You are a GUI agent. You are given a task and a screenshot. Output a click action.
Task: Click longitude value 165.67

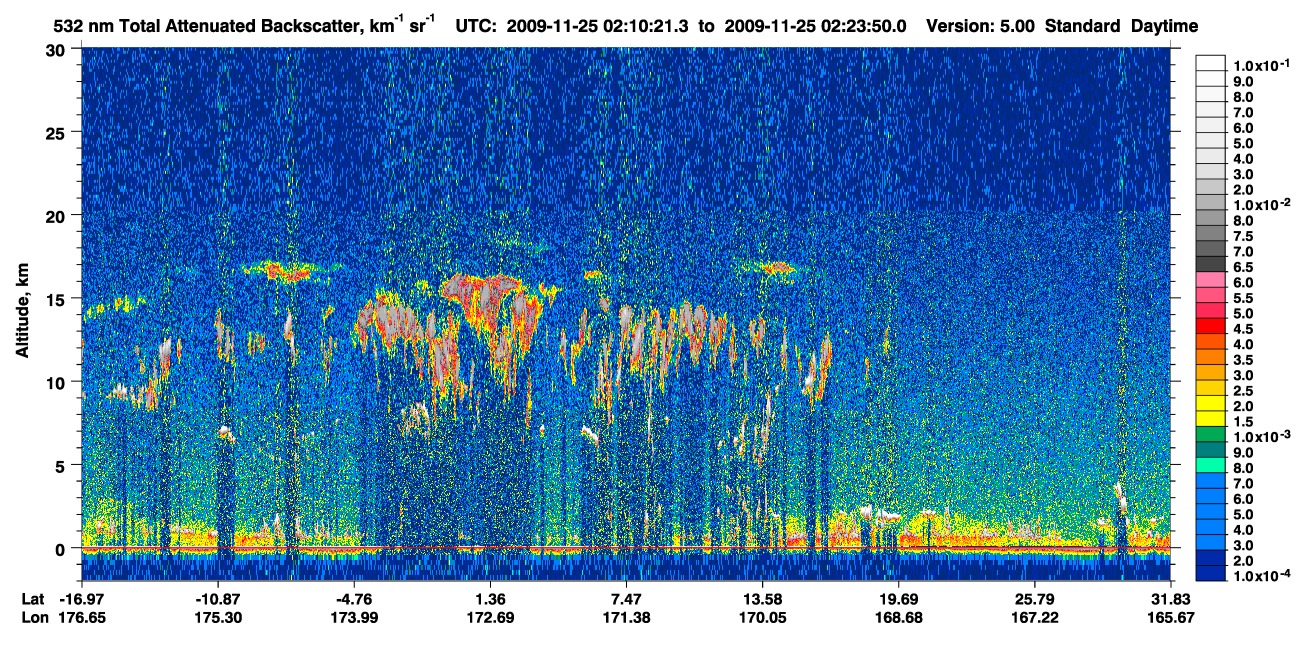point(1171,618)
